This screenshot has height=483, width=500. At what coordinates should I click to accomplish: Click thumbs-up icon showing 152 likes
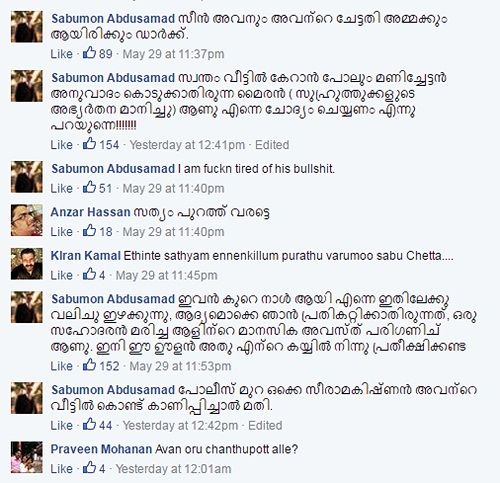(89, 365)
